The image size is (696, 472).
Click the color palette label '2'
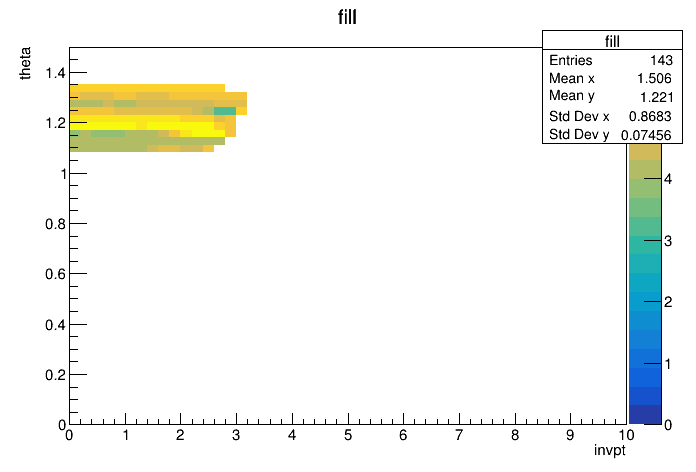tap(668, 302)
